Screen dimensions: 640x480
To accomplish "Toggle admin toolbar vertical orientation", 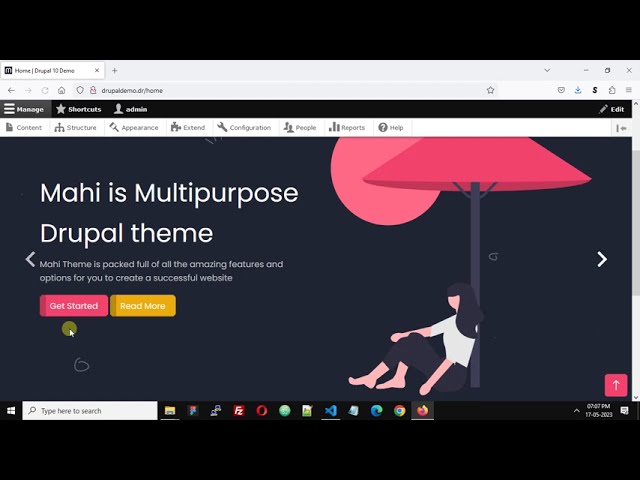I will pyautogui.click(x=621, y=128).
